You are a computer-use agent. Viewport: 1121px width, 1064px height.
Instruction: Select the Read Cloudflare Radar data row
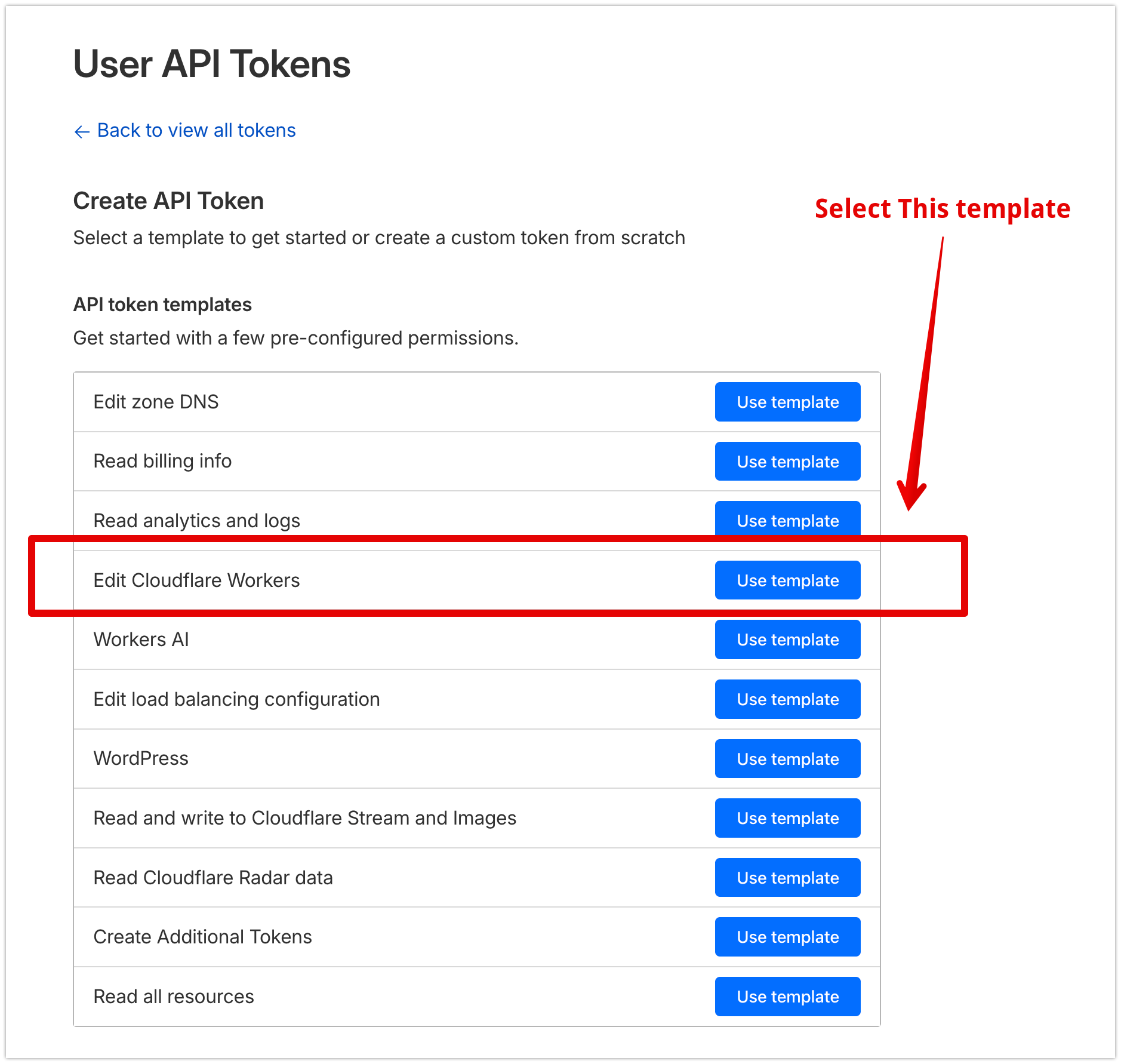coord(213,877)
